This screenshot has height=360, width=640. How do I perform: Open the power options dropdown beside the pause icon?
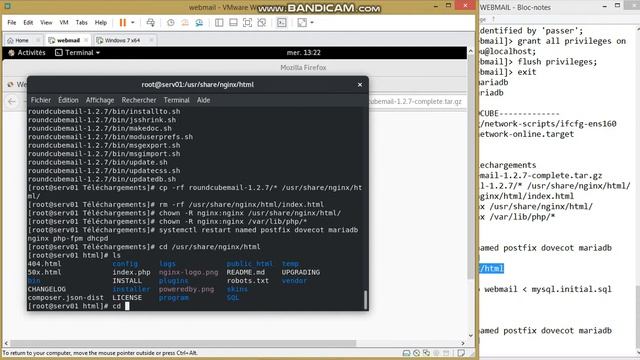click(133, 22)
